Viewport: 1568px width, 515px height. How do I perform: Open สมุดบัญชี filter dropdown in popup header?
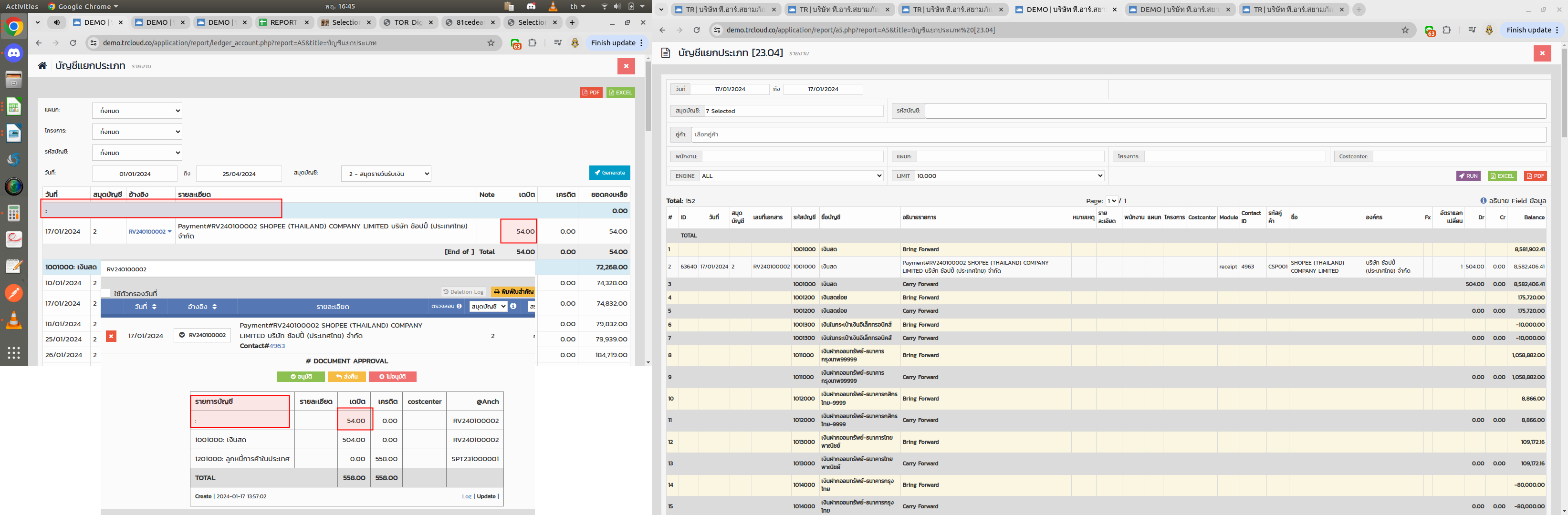pyautogui.click(x=488, y=307)
